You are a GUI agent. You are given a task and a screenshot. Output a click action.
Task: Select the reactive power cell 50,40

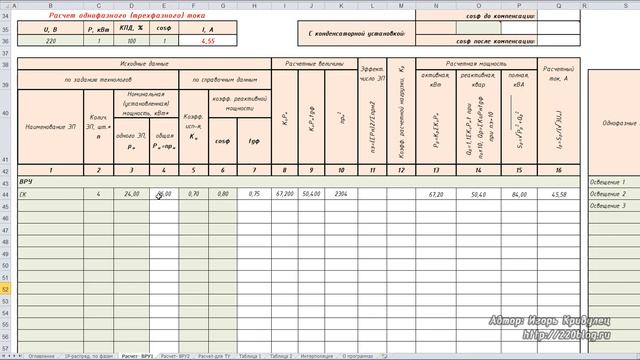(478, 195)
